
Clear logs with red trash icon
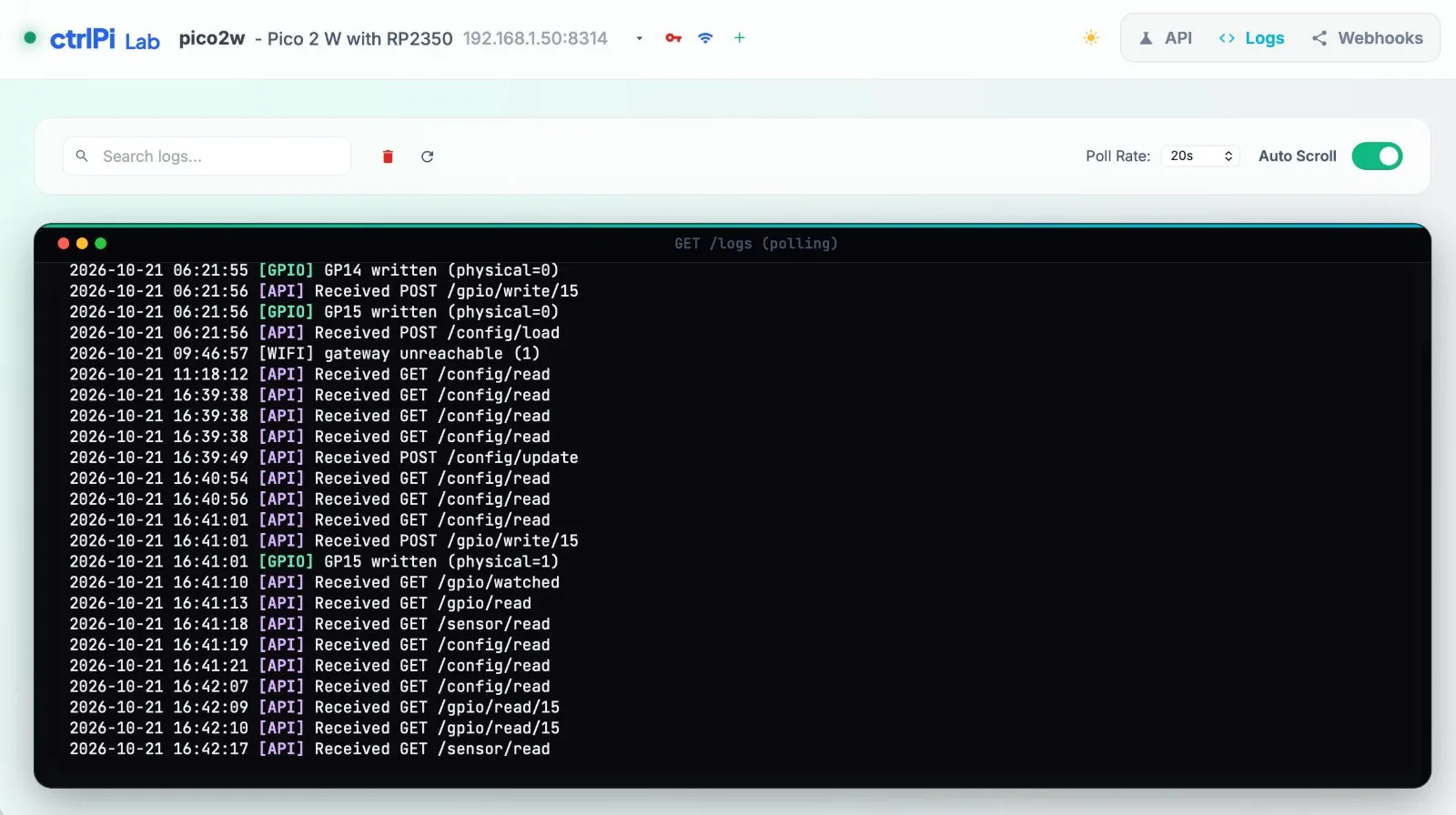pos(388,156)
